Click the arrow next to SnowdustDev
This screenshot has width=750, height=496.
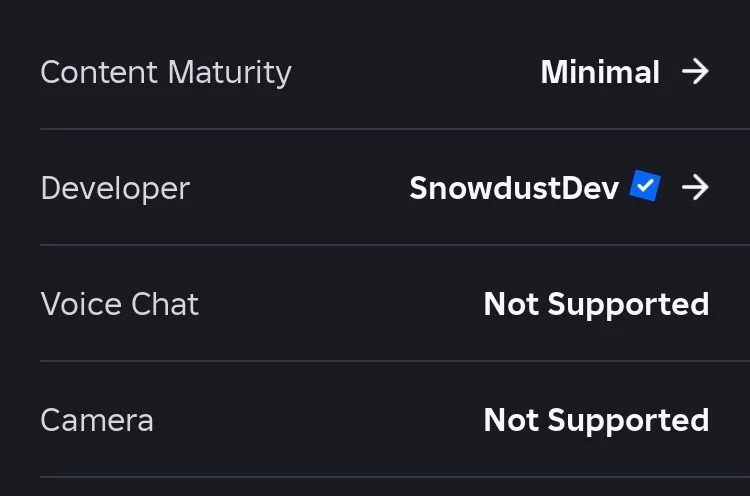point(695,187)
